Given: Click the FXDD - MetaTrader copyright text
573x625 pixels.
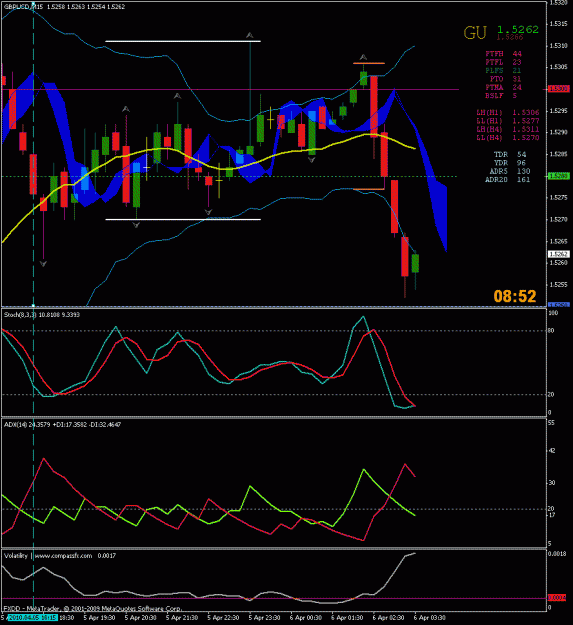Looking at the screenshot, I should click(x=92, y=609).
